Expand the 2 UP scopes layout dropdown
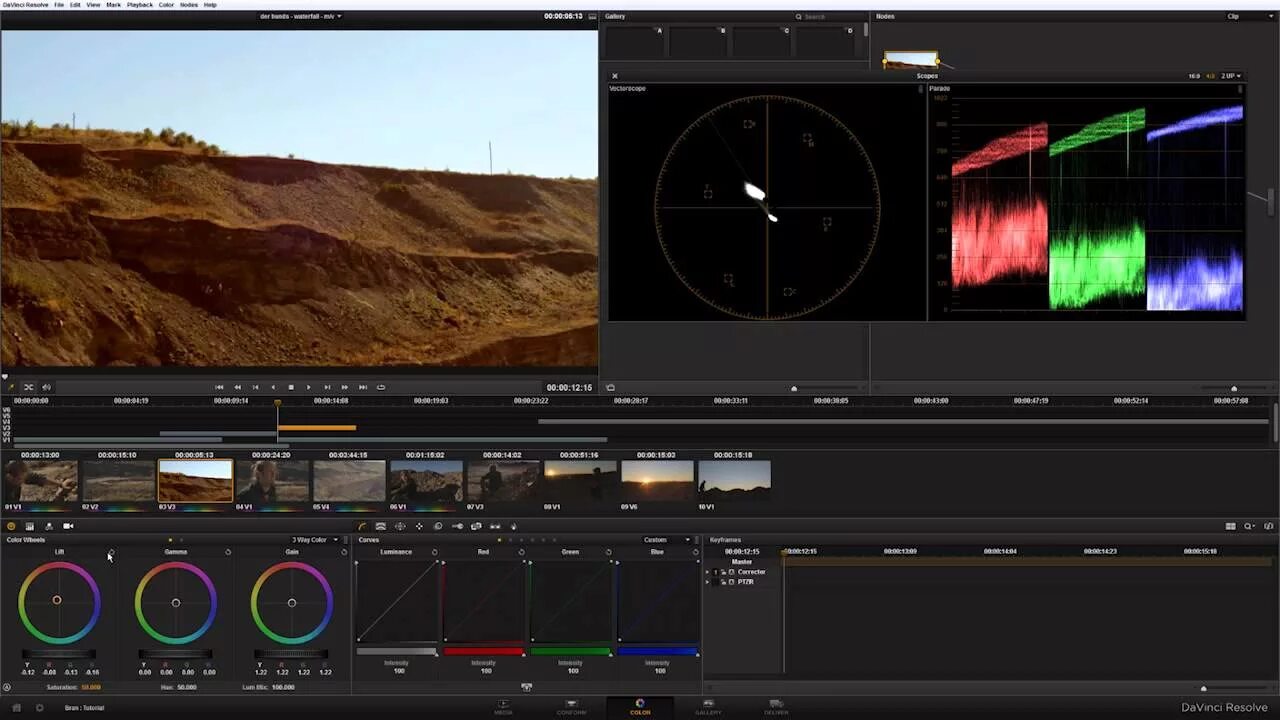 [1231, 76]
